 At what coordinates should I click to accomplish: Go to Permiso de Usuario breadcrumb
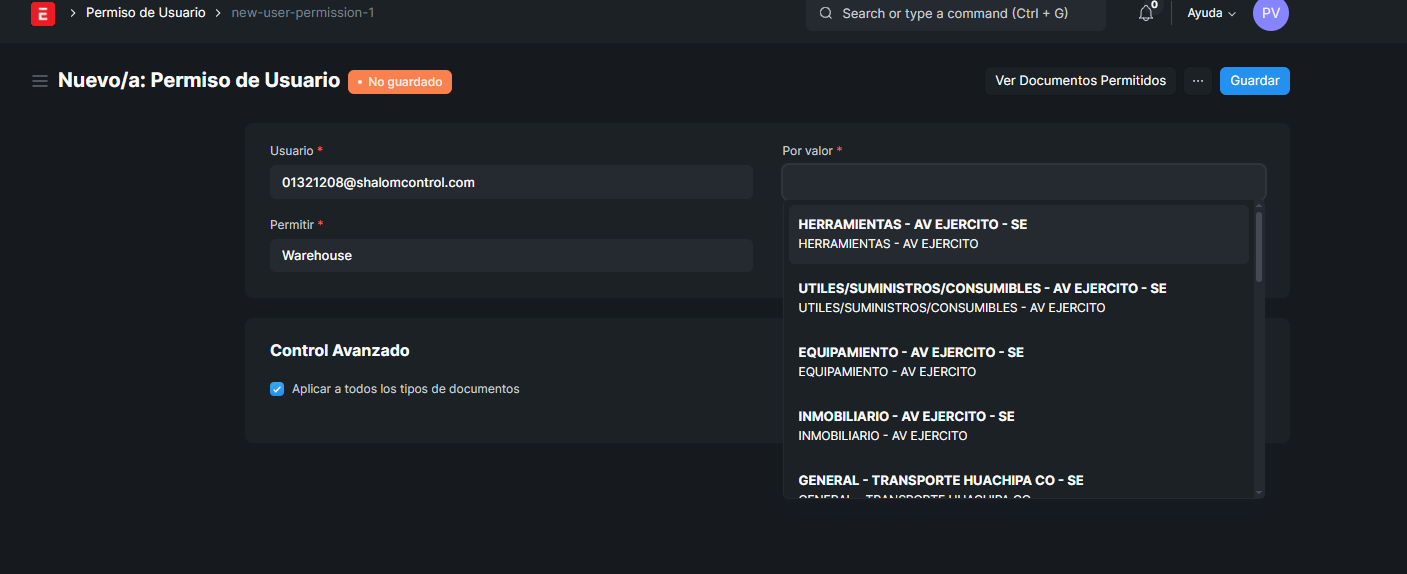tap(145, 13)
